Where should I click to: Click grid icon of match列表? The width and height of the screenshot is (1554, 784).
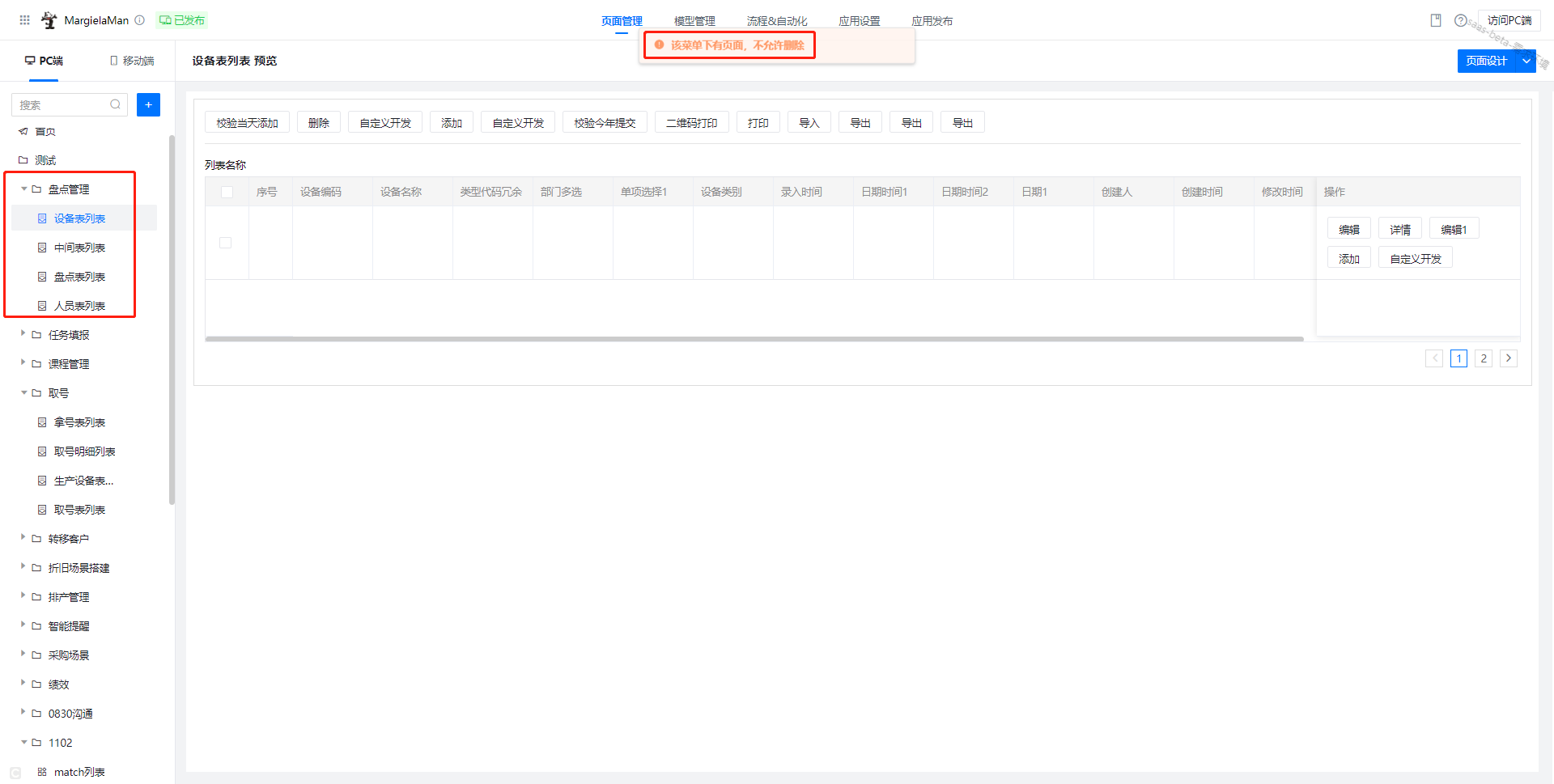click(x=42, y=772)
